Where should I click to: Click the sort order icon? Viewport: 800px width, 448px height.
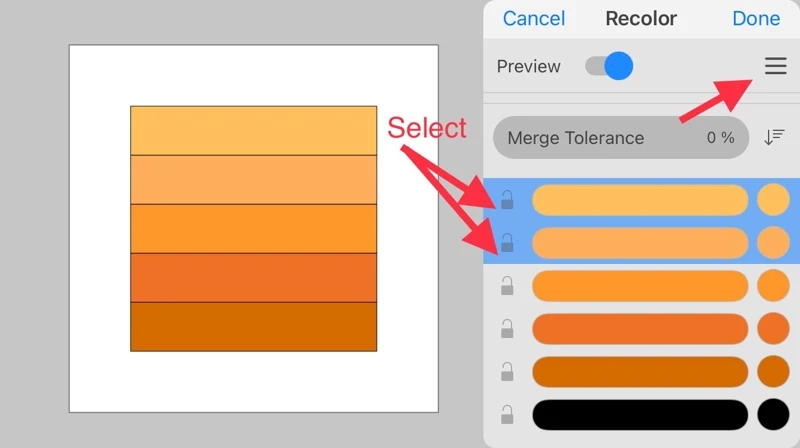pyautogui.click(x=774, y=137)
